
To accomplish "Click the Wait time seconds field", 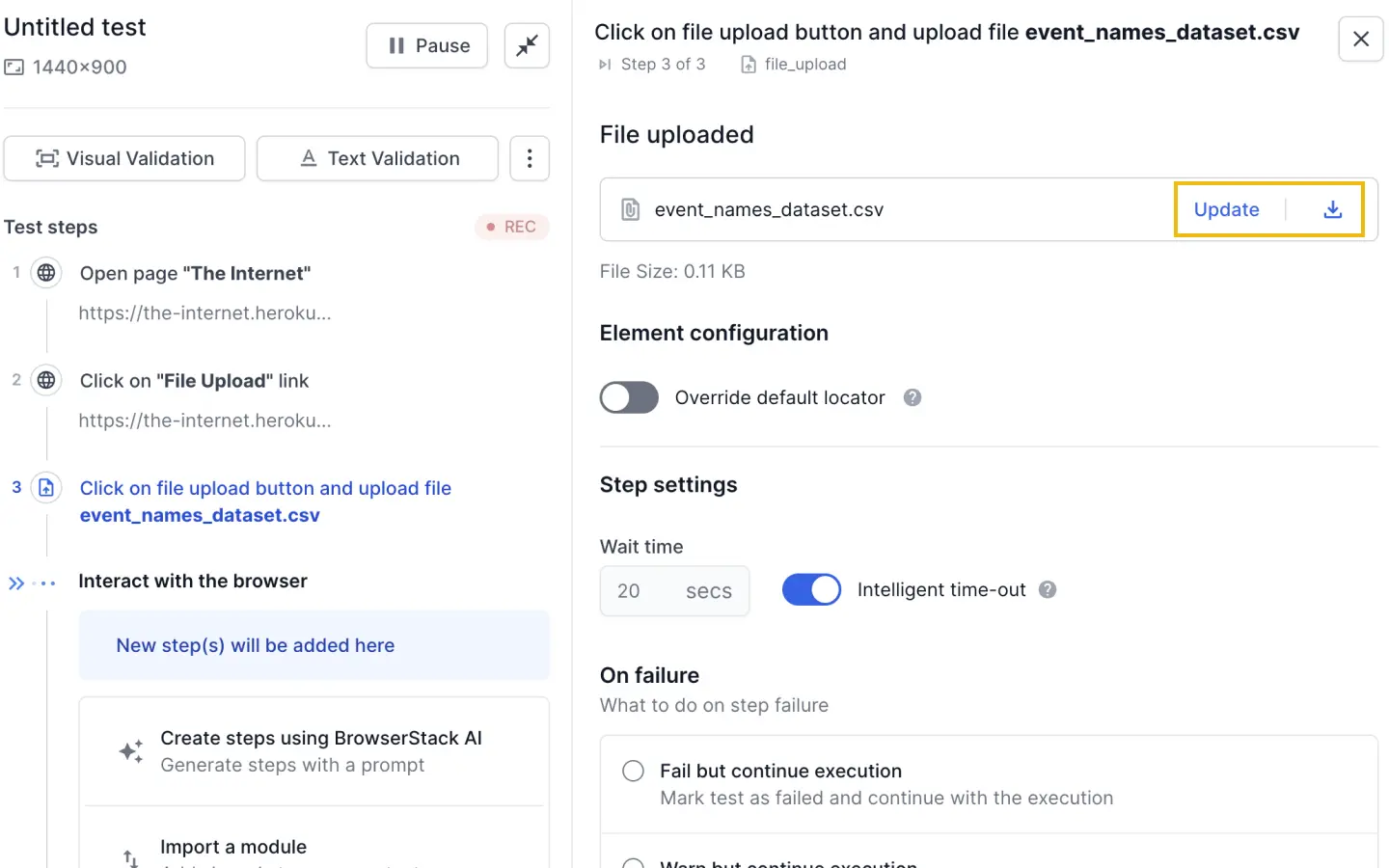I will click(x=673, y=590).
